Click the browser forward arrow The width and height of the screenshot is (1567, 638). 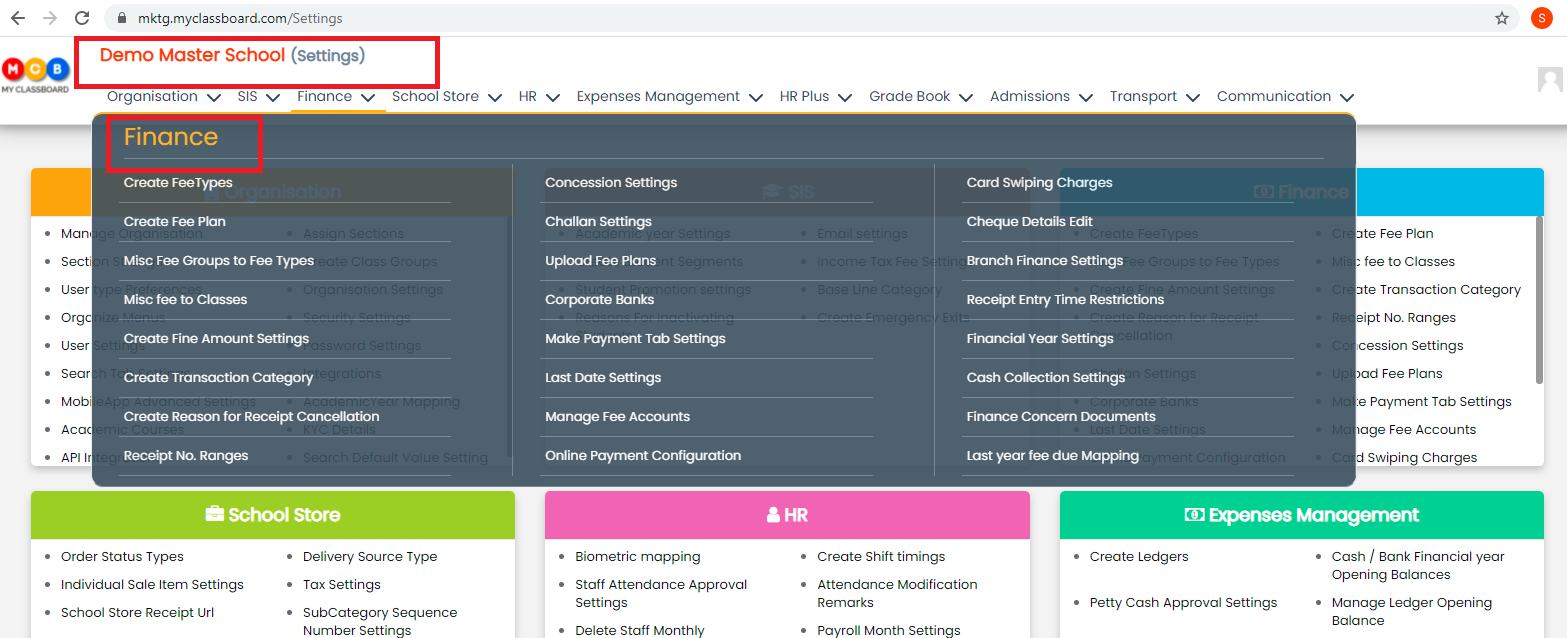point(49,18)
